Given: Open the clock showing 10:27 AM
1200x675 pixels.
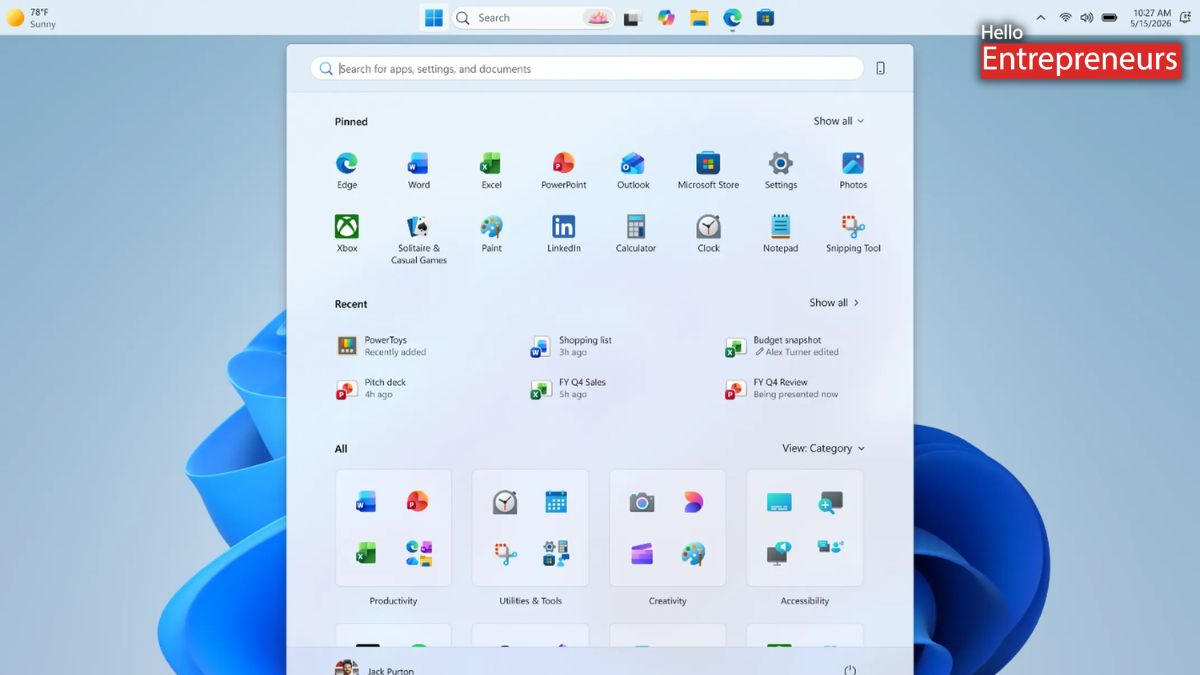Looking at the screenshot, I should click(x=1151, y=18).
